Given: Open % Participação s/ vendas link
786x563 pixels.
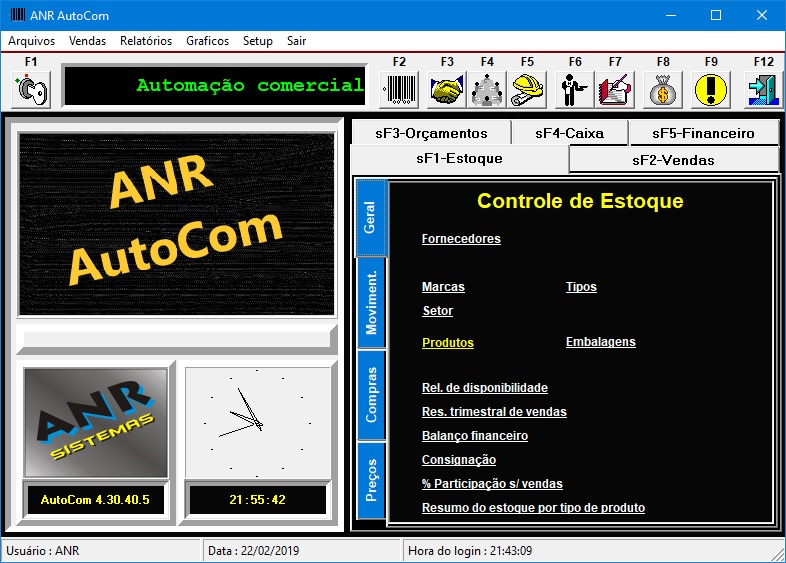Looking at the screenshot, I should [492, 484].
